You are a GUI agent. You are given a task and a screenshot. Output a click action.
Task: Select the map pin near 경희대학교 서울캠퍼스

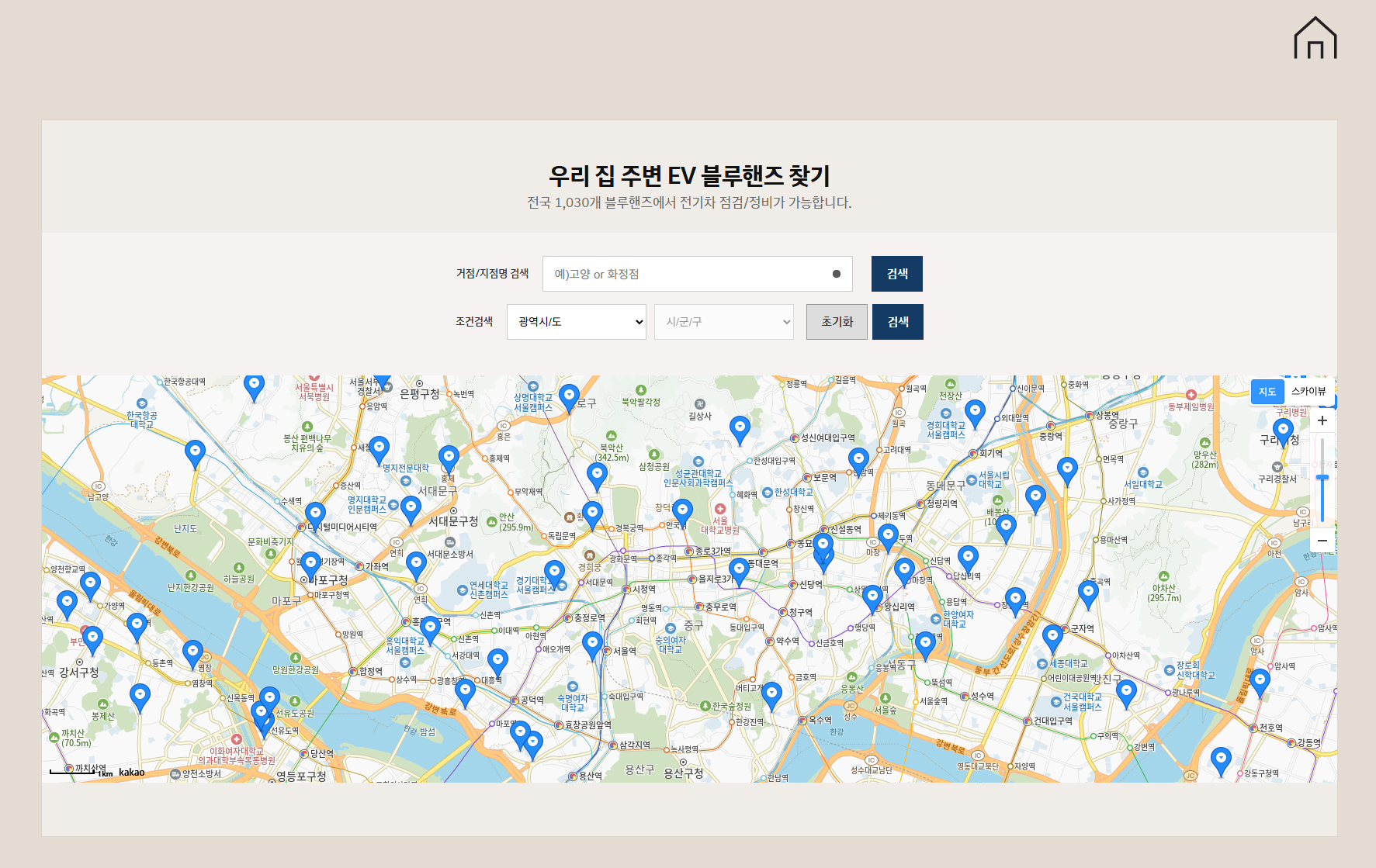pyautogui.click(x=975, y=413)
